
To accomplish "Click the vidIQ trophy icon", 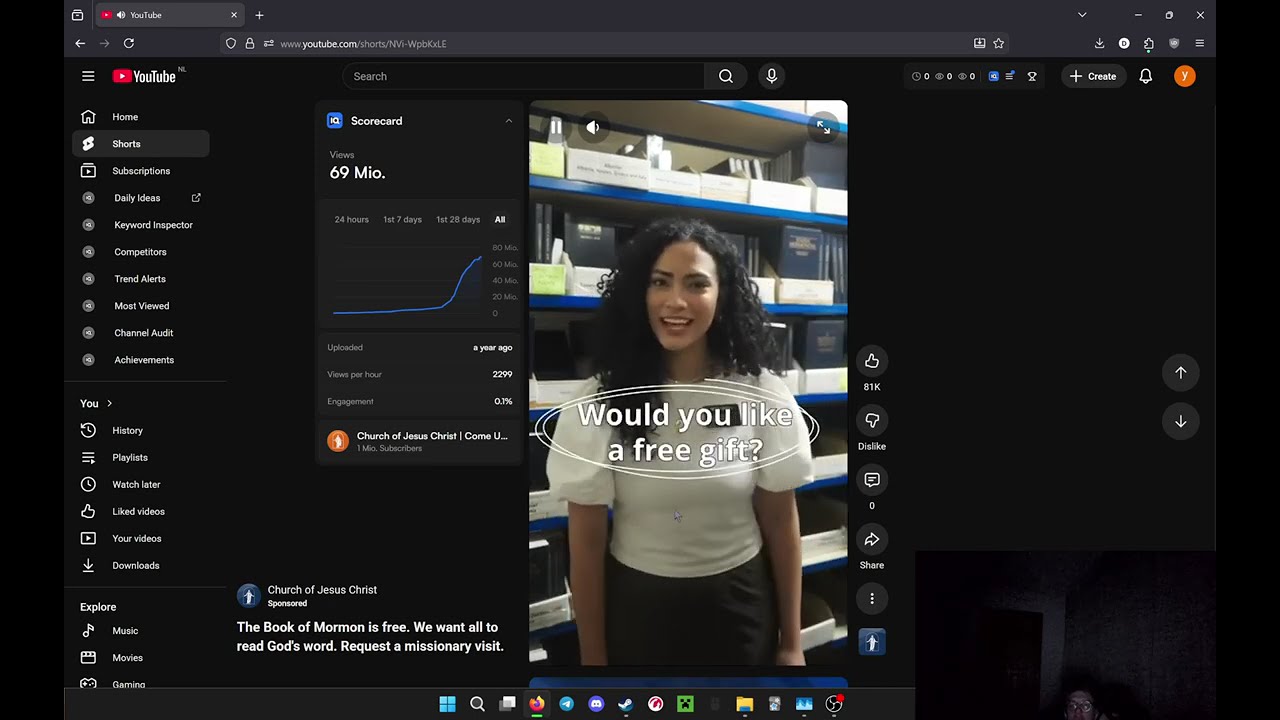I will [x=1032, y=76].
